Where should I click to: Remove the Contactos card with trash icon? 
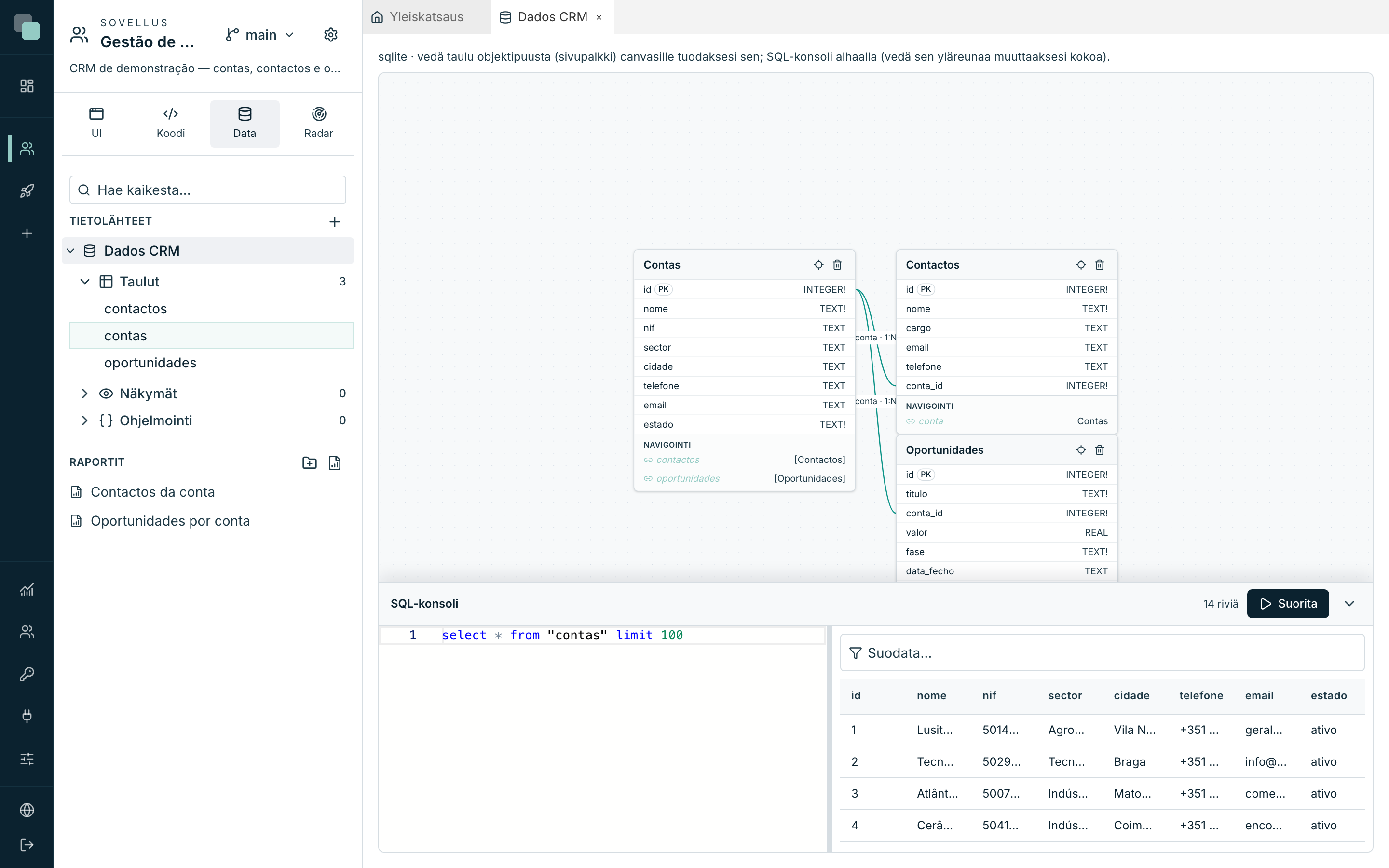pos(1100,265)
